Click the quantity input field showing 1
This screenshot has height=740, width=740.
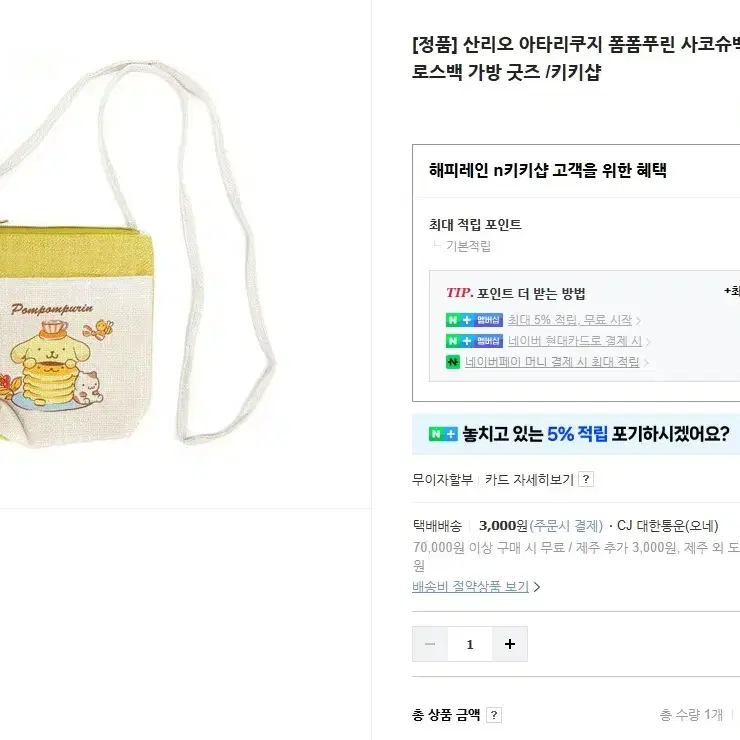(470, 644)
